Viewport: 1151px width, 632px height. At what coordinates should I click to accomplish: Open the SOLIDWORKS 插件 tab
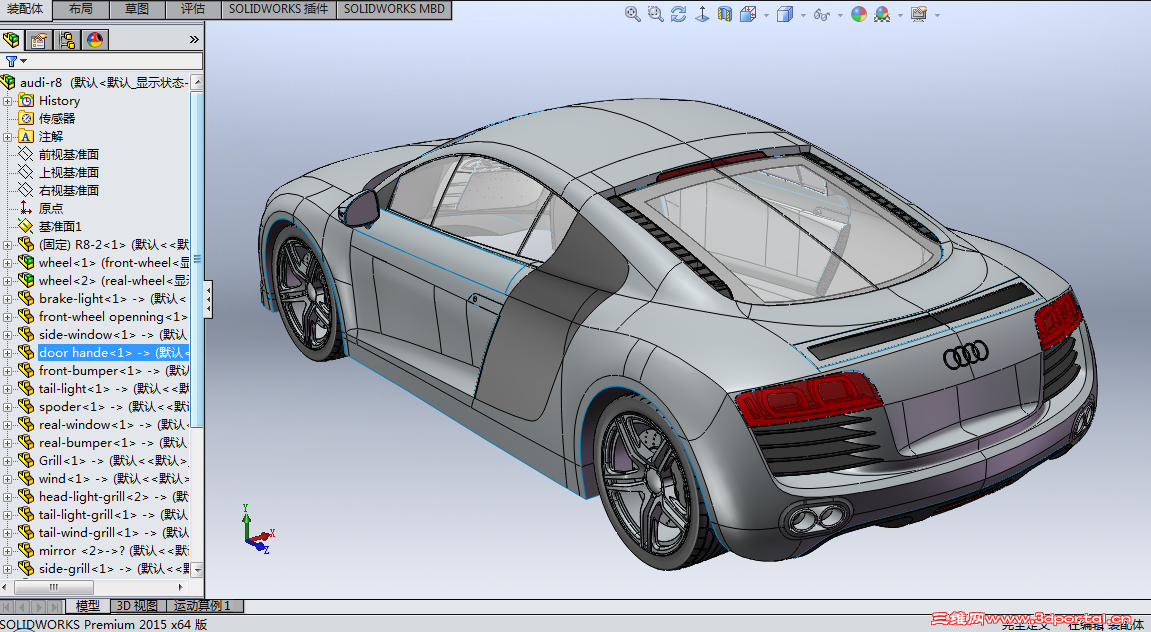(x=278, y=9)
